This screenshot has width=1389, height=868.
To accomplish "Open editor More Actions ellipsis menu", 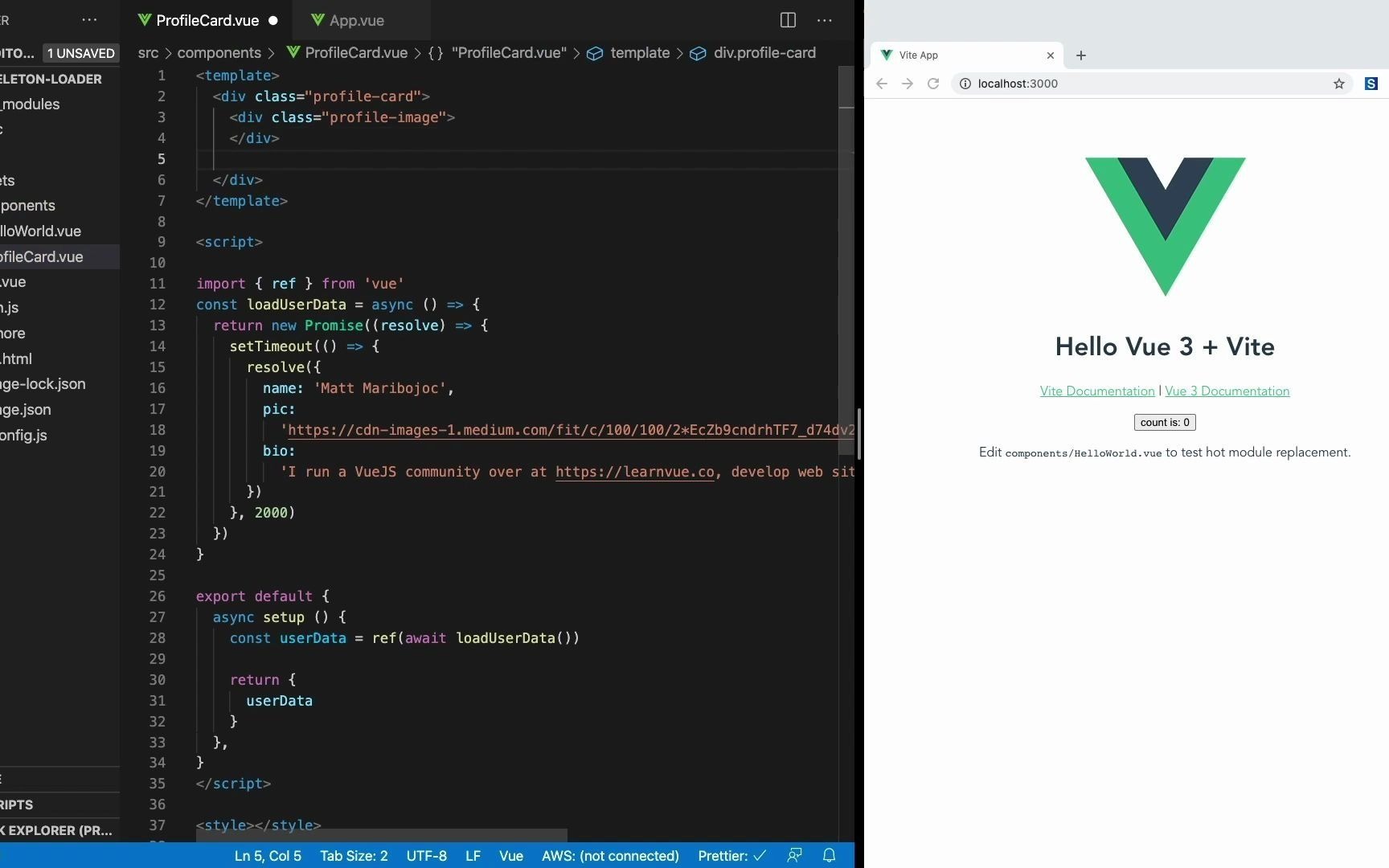I will [824, 20].
